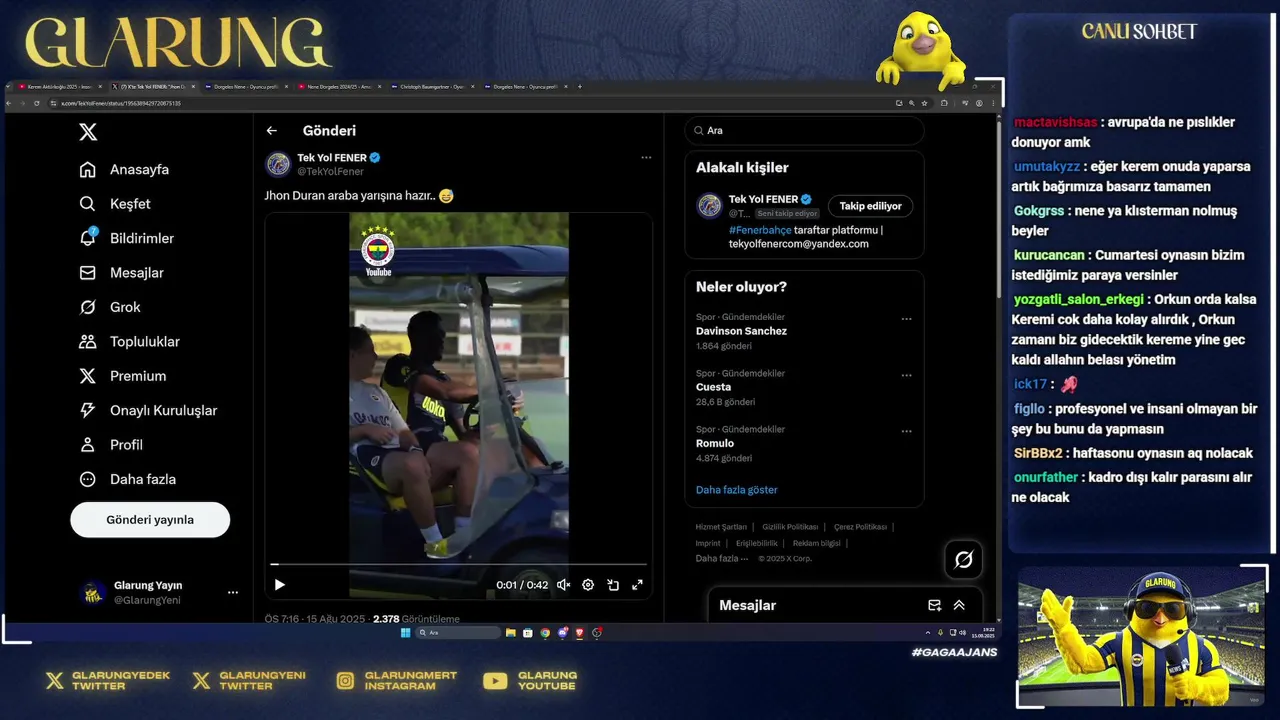
Task: Click the browser address bar
Action: coord(470,103)
